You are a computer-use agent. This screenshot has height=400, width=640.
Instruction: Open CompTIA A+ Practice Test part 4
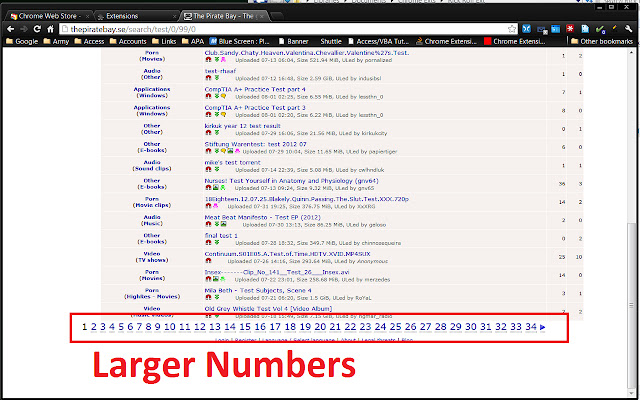[255, 89]
